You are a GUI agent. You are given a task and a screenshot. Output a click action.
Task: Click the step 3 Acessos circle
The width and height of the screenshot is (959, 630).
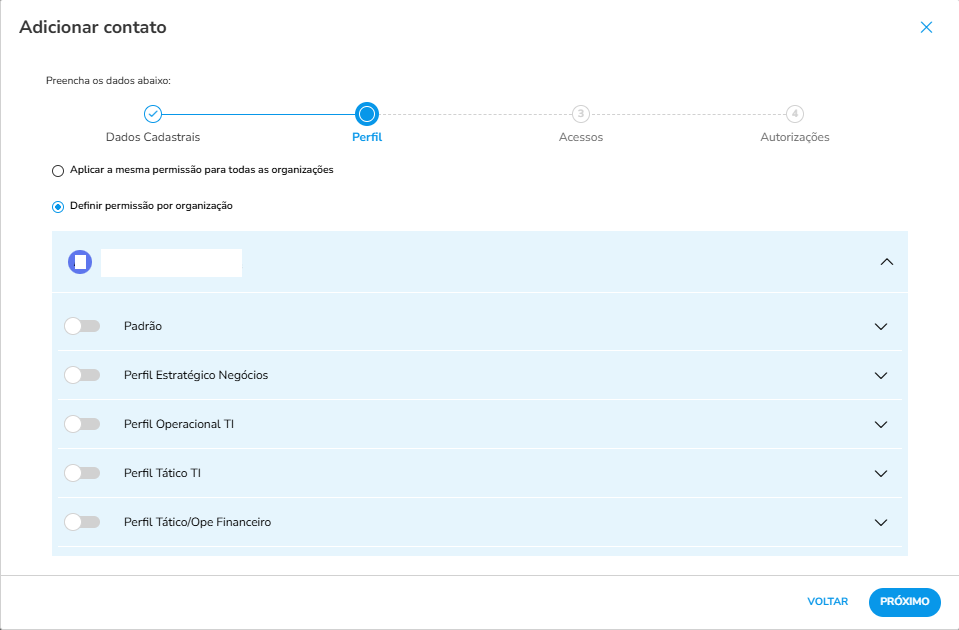click(580, 114)
